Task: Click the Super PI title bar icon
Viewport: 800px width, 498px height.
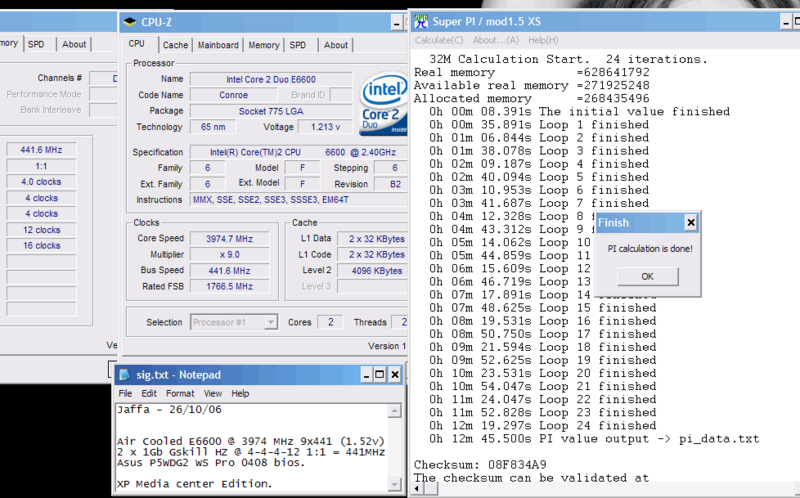Action: pyautogui.click(x=421, y=21)
